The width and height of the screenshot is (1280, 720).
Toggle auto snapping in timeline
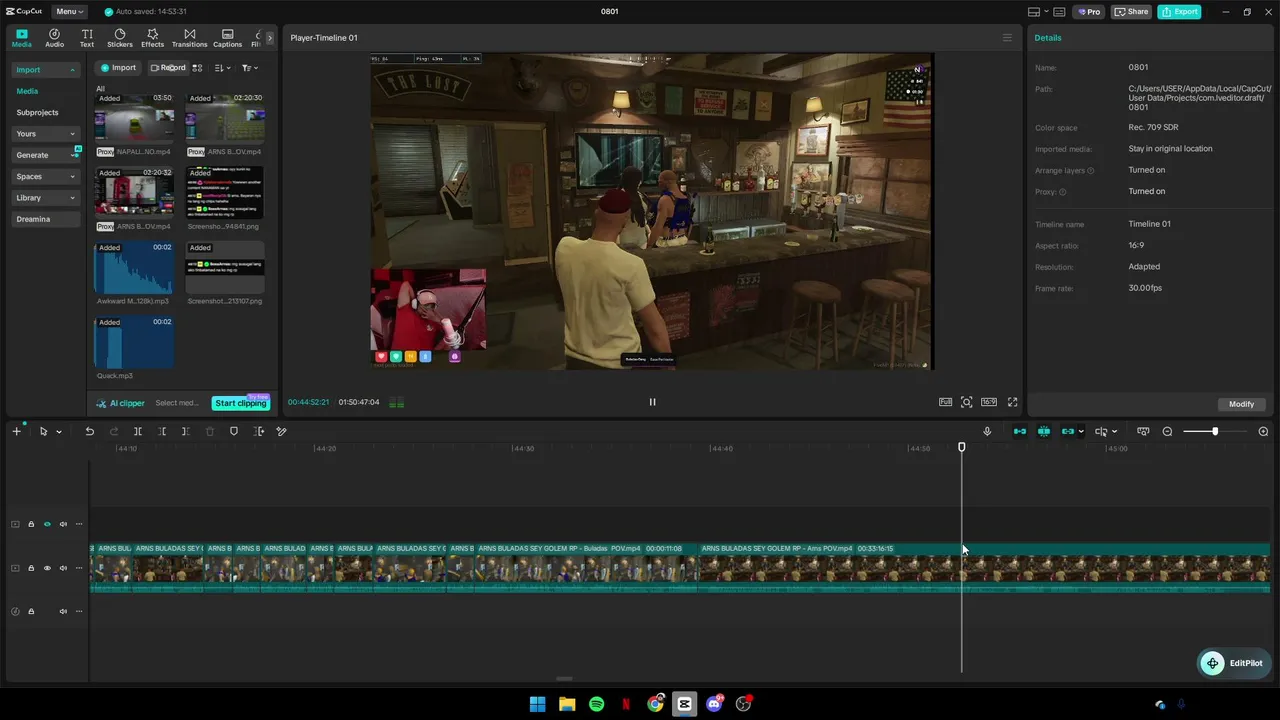1044,431
